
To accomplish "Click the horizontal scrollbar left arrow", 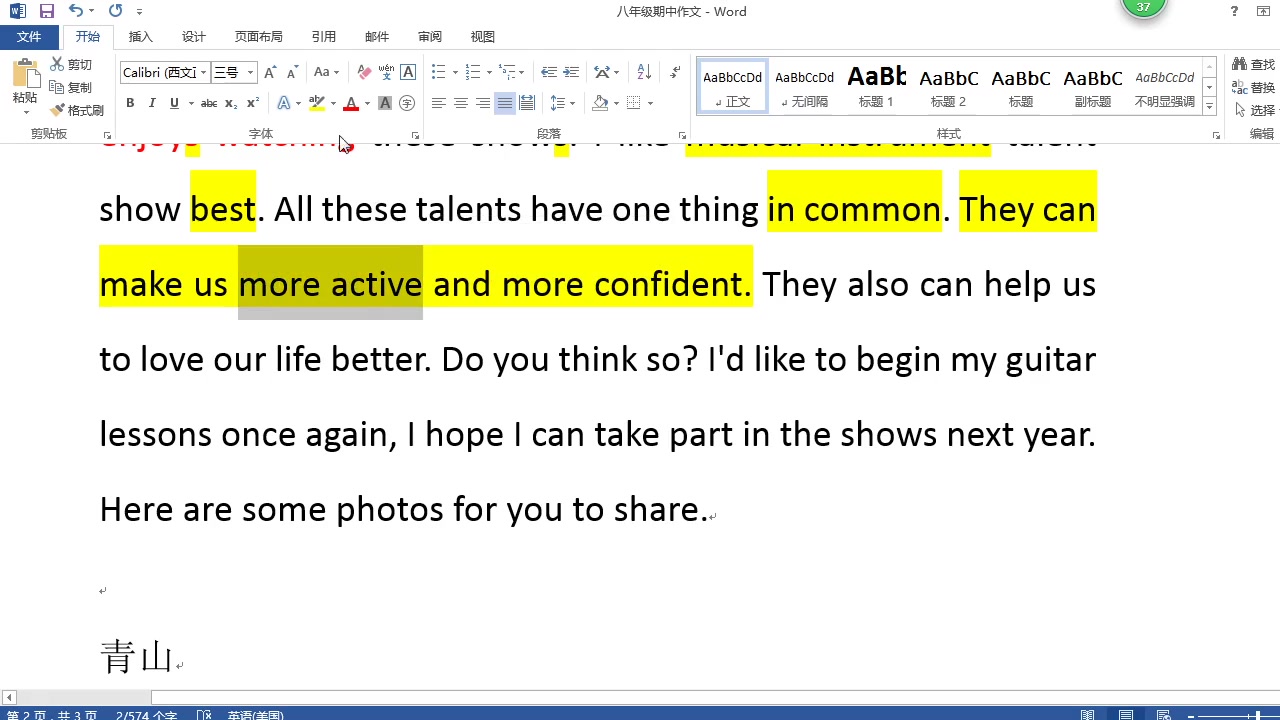I will tap(8, 697).
